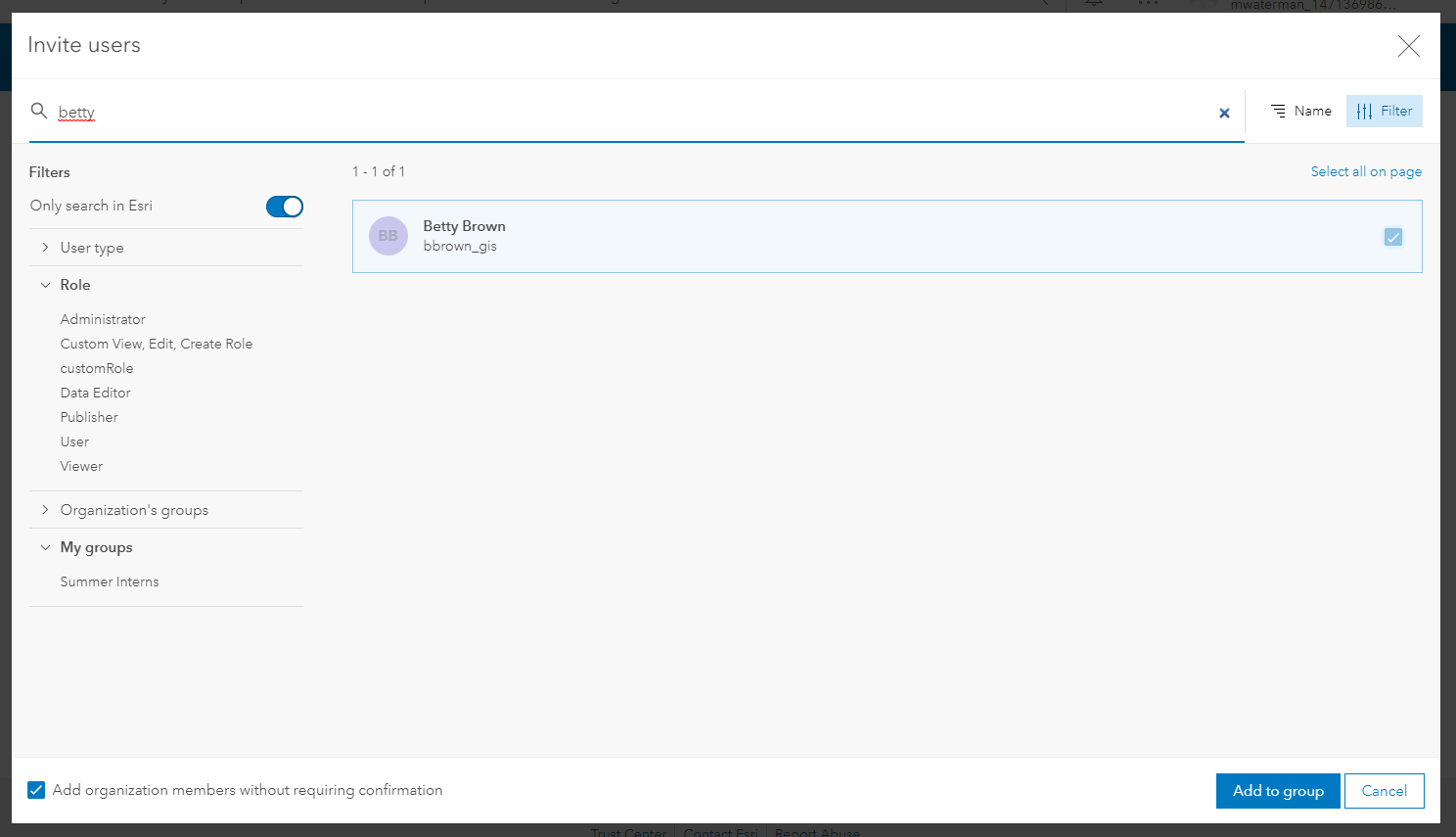Filter by User role
The width and height of the screenshot is (1456, 837).
pyautogui.click(x=74, y=442)
